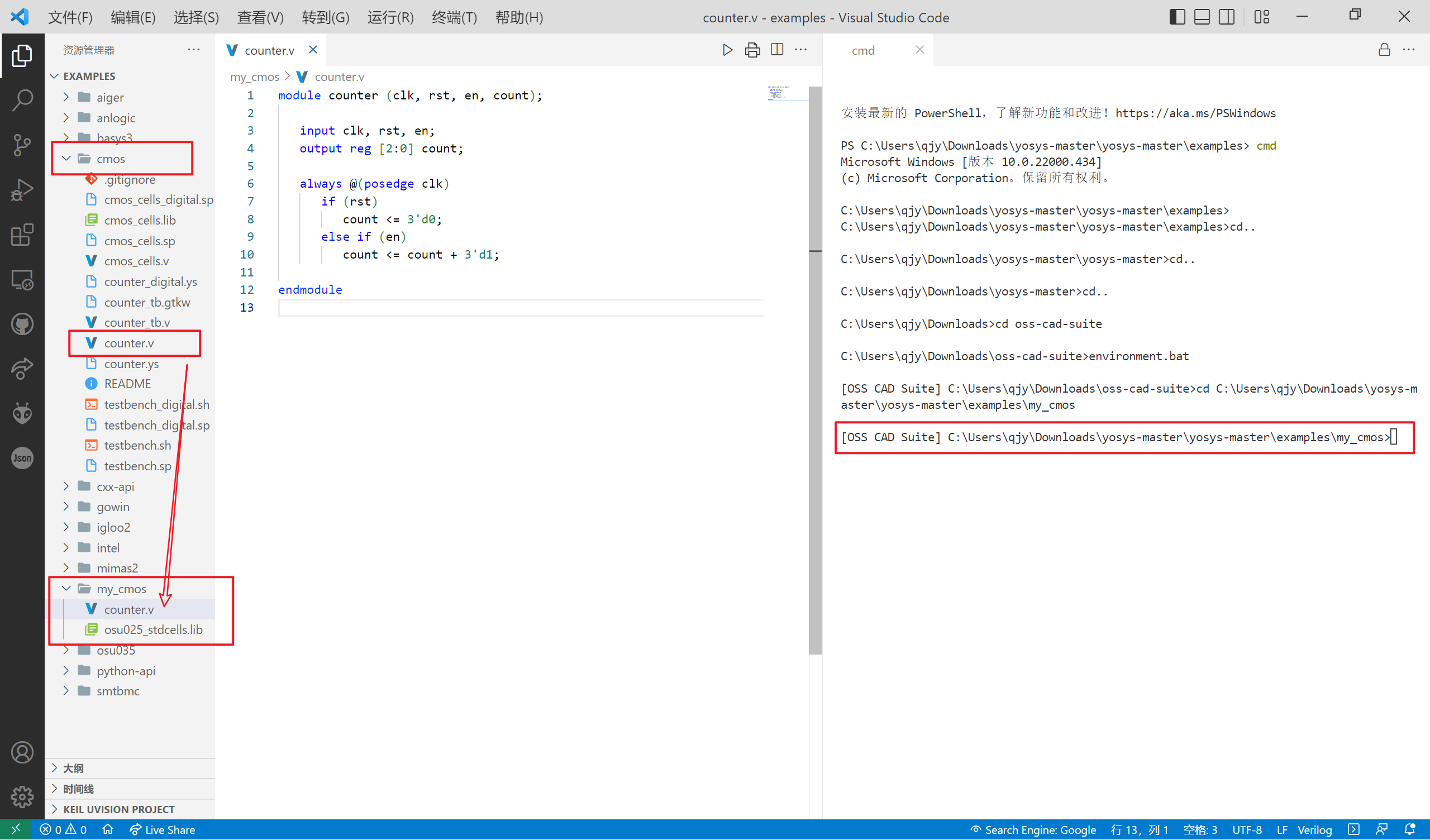Open editor more actions ellipsis
This screenshot has width=1430, height=840.
(800, 50)
